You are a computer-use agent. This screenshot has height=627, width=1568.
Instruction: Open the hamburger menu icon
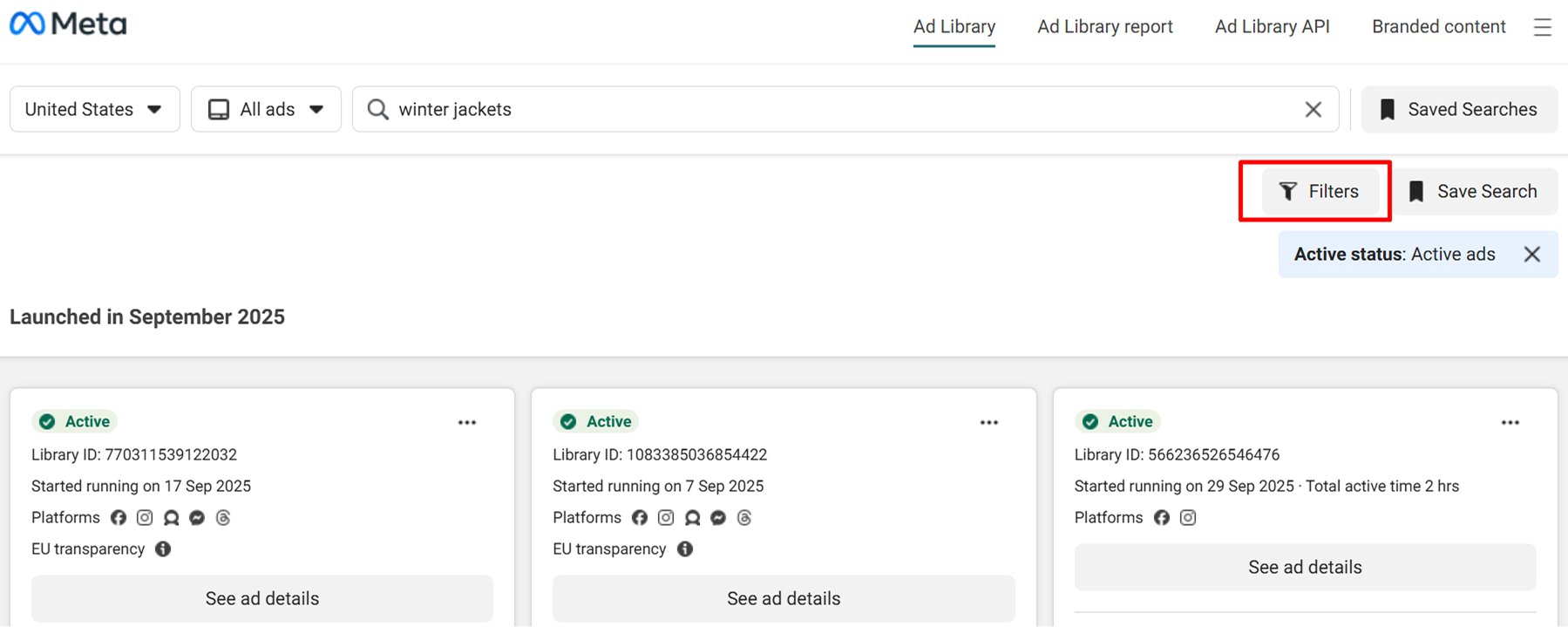1542,28
